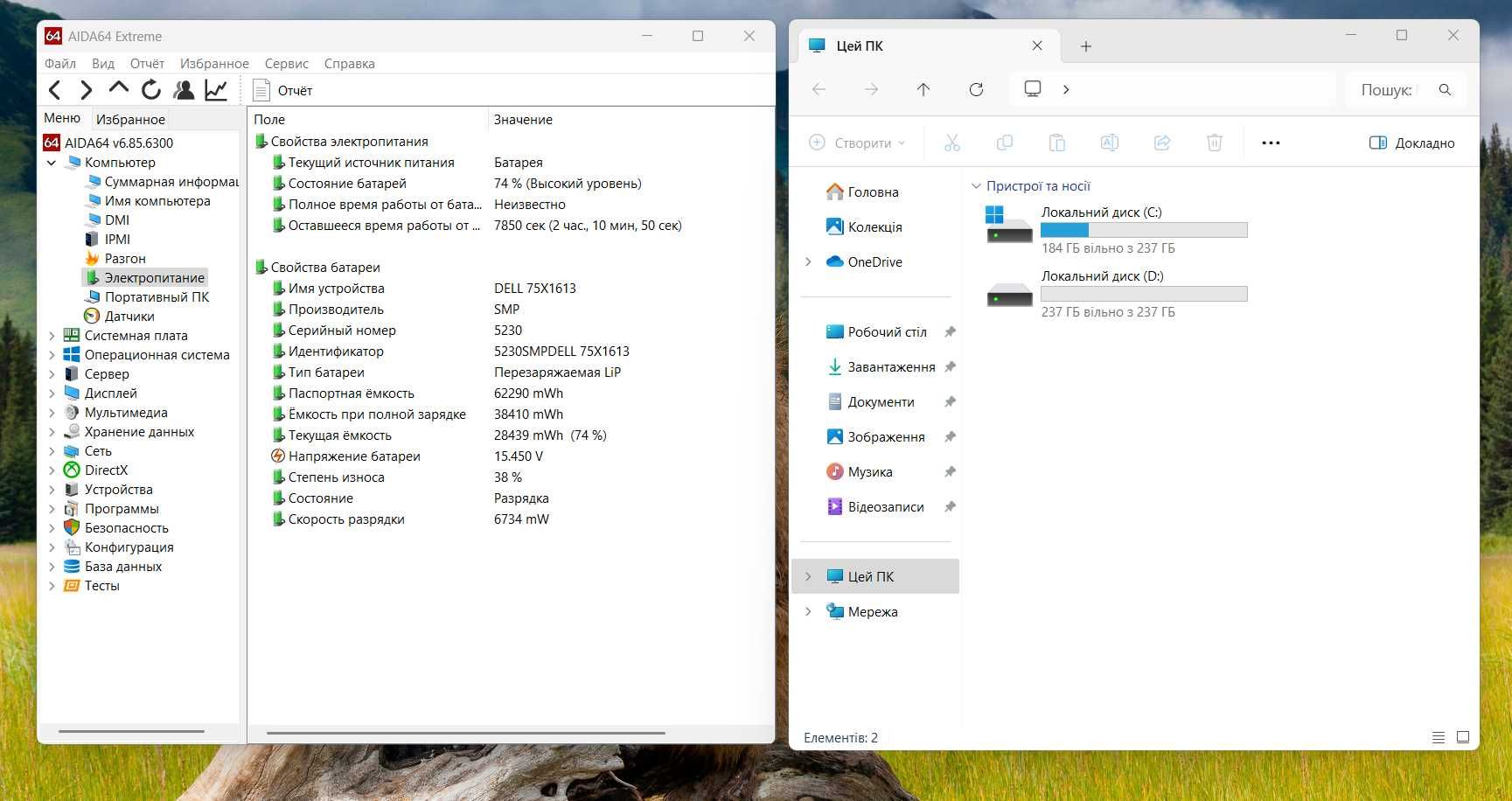The height and width of the screenshot is (801, 1512).
Task: Expand the address bar chevron
Action: pos(1065,89)
